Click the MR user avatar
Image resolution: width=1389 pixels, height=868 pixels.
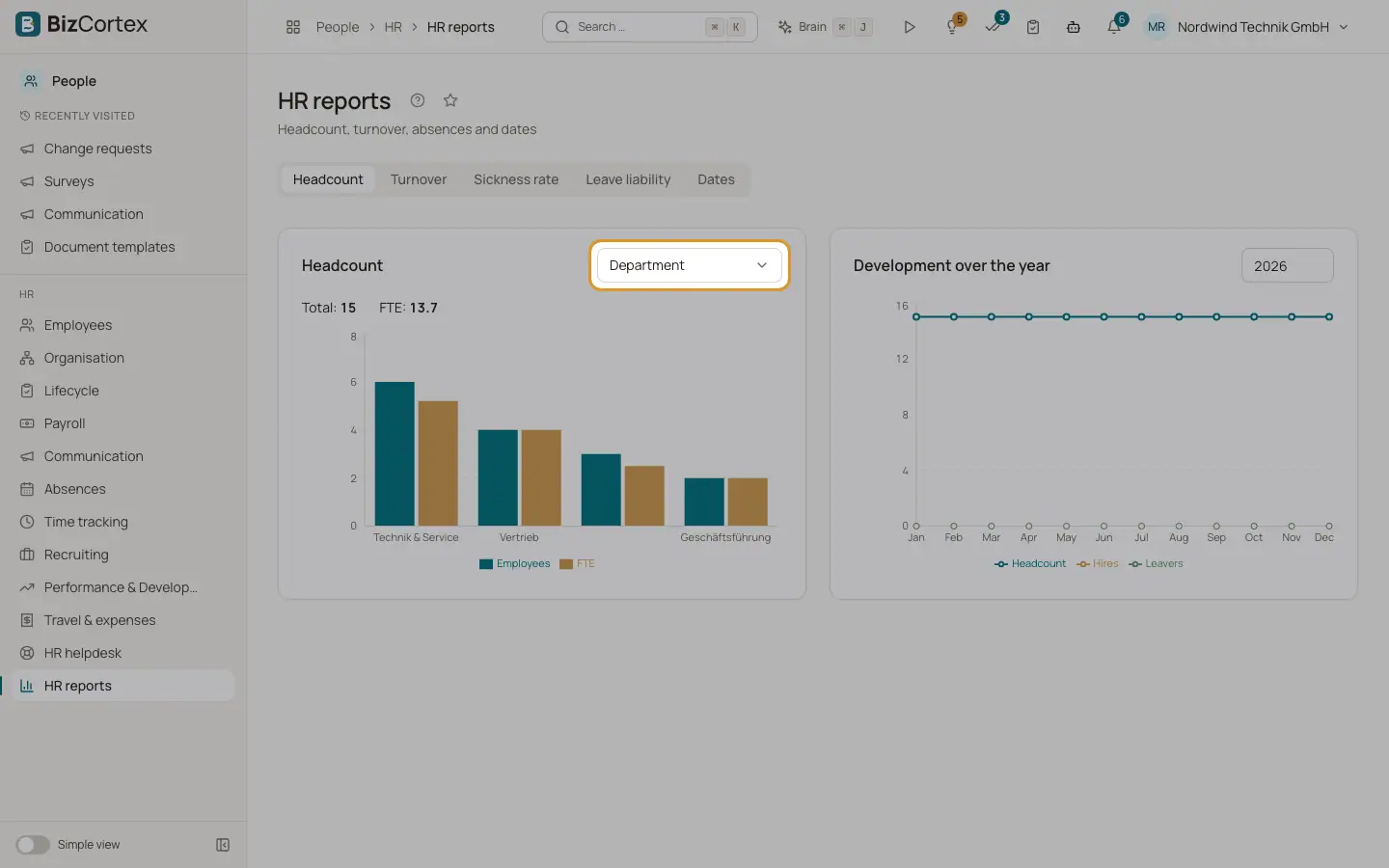(x=1156, y=27)
